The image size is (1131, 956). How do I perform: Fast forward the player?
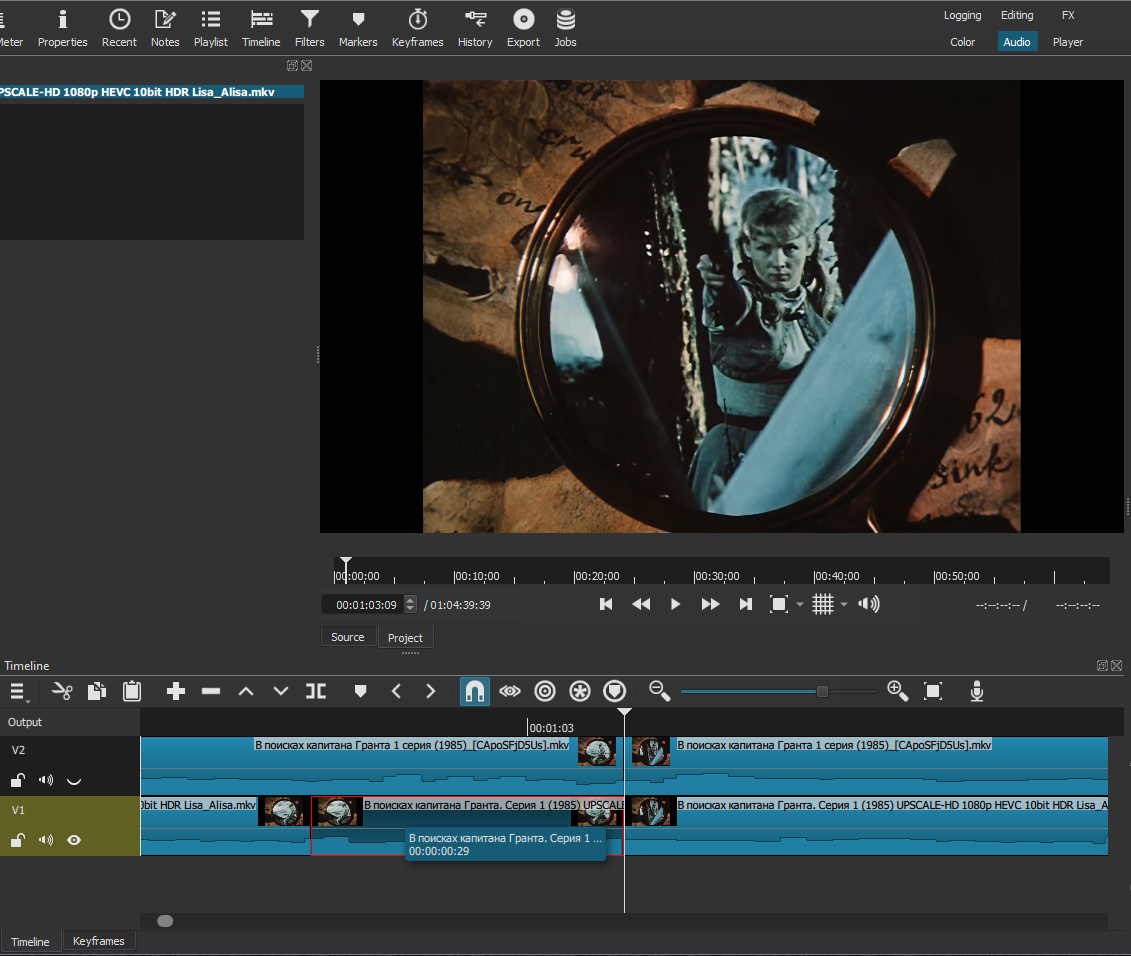coord(710,605)
